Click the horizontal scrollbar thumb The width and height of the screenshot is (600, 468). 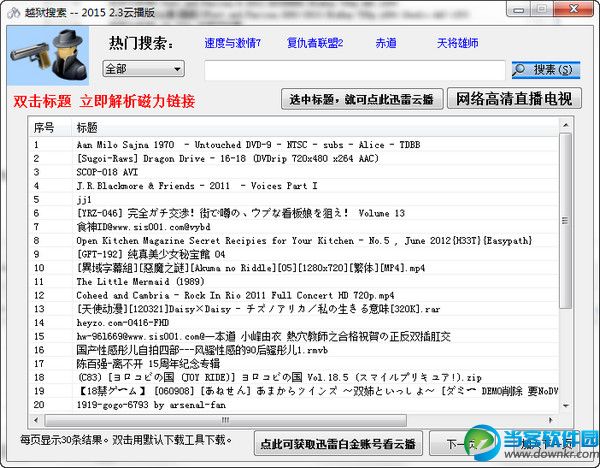pyautogui.click(x=225, y=420)
